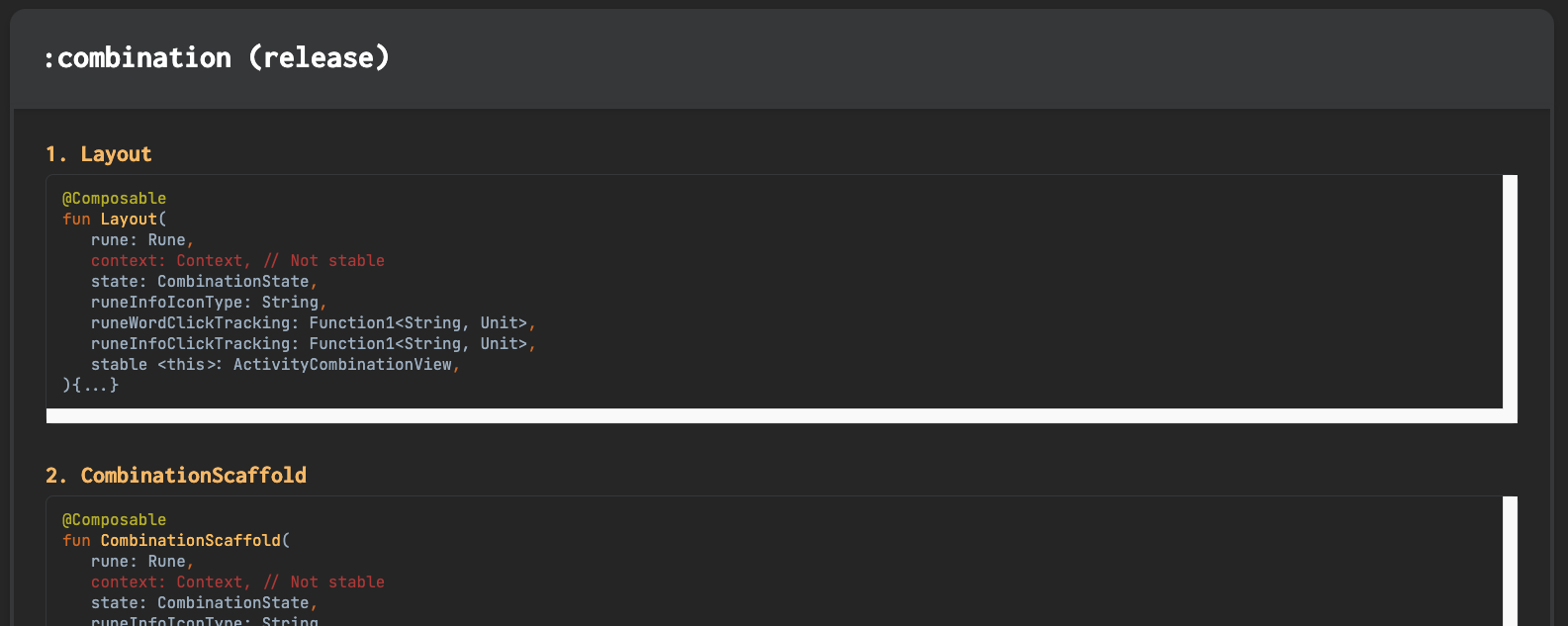Click the collapsed "){...}" function body in Layout

91,386
